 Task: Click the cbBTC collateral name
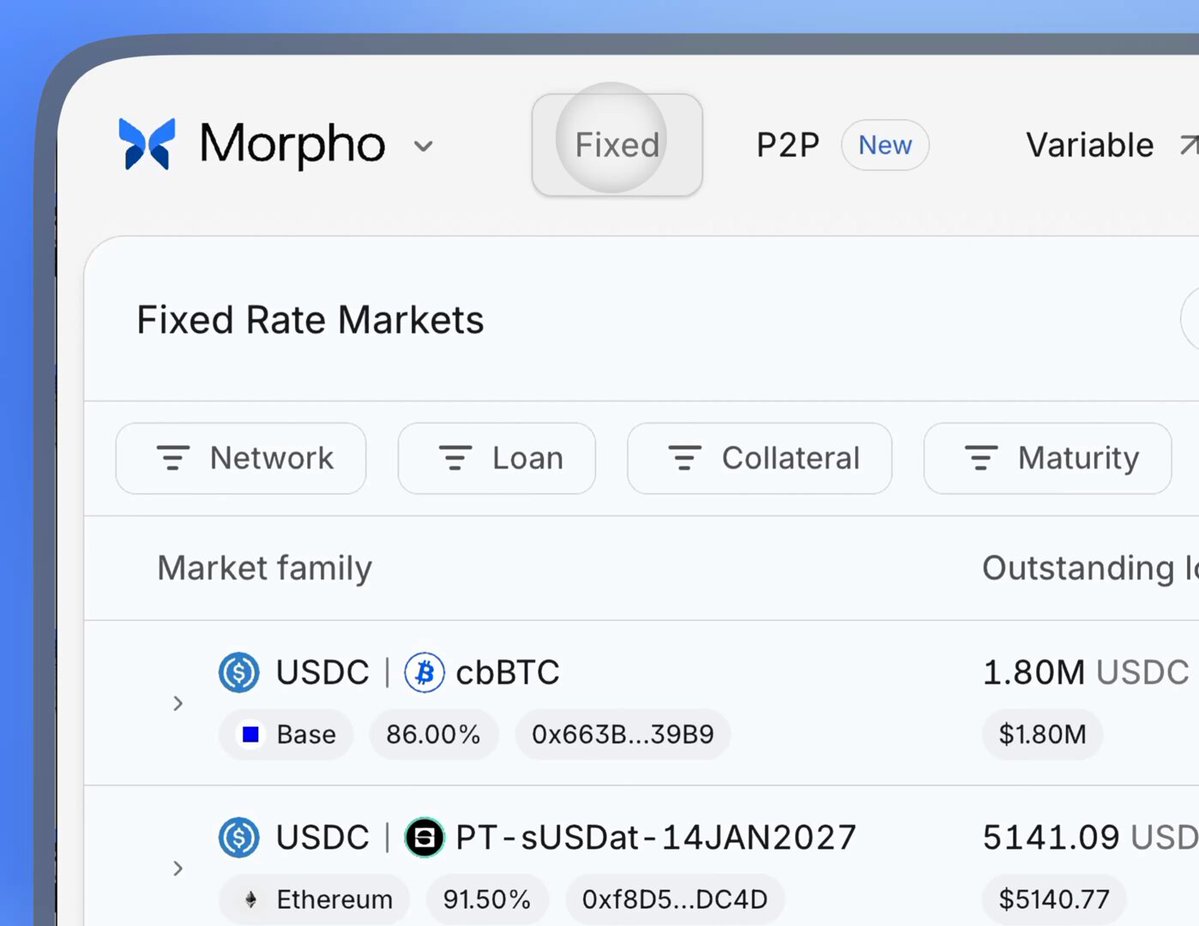click(x=508, y=672)
